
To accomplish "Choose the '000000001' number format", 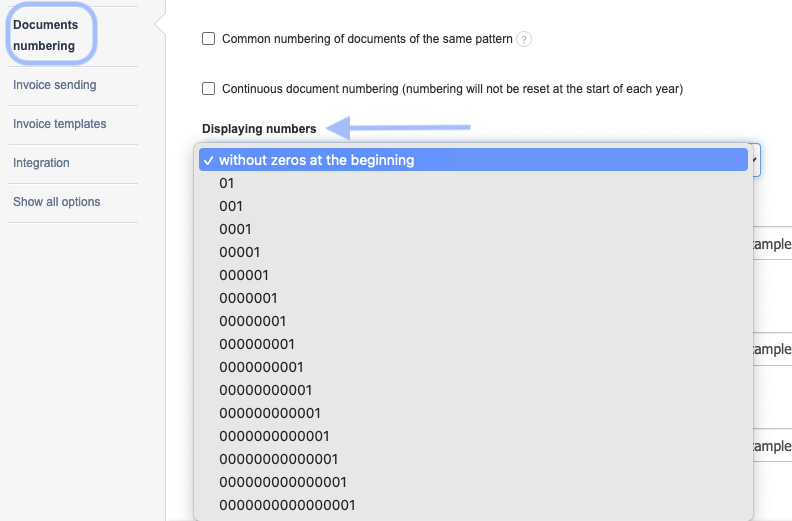I will [x=257, y=344].
